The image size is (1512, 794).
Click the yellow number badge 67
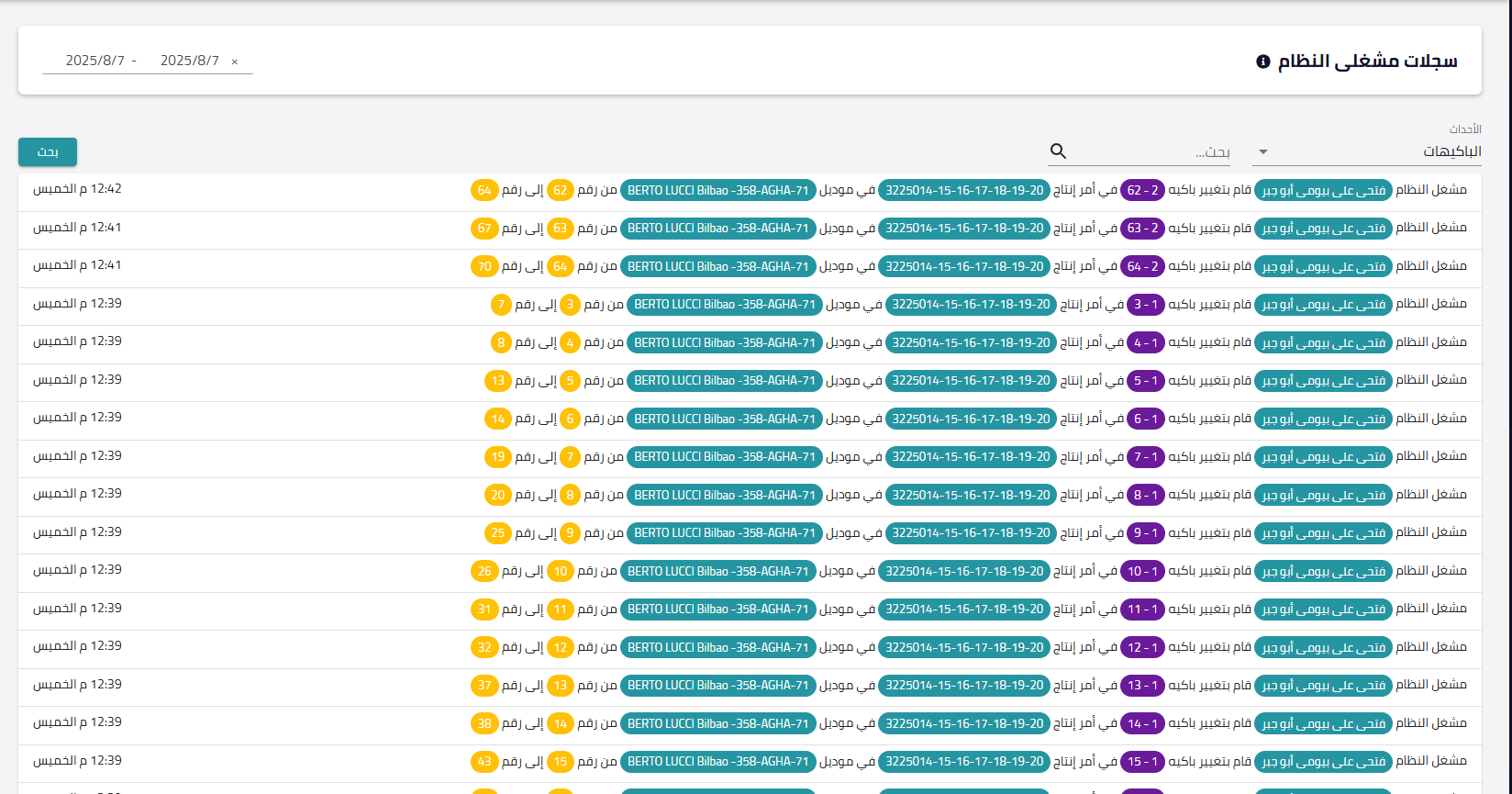484,229
